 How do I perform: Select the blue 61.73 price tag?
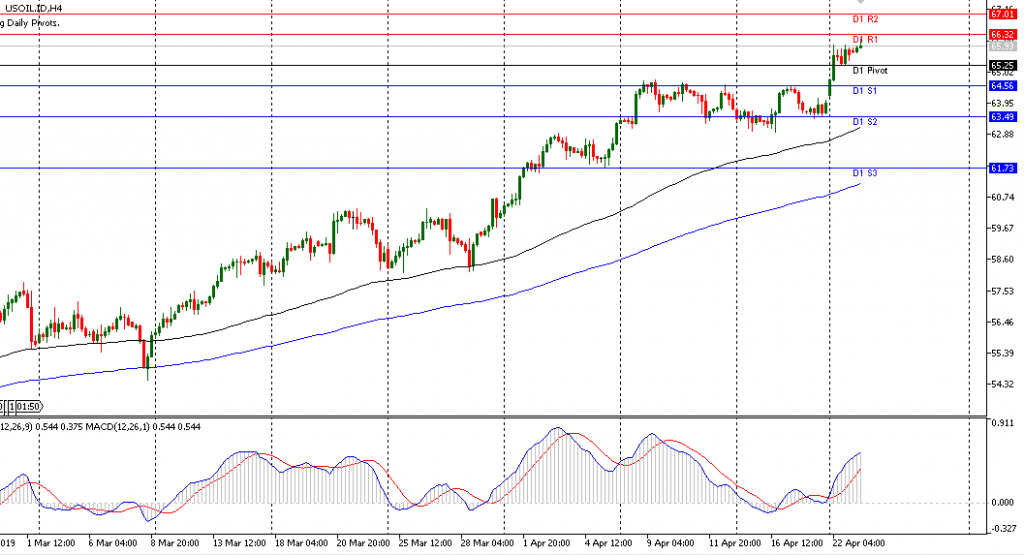(x=1002, y=168)
